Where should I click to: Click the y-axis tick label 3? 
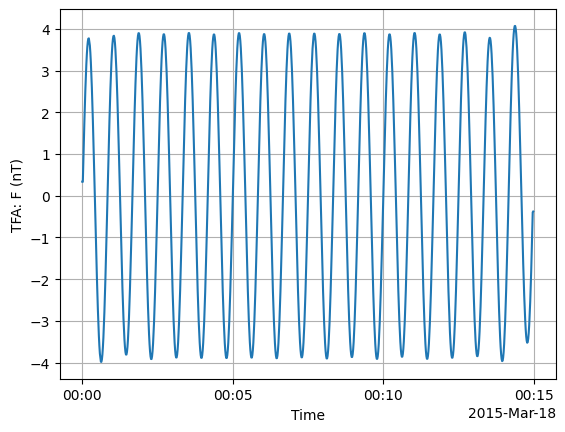pos(46,71)
